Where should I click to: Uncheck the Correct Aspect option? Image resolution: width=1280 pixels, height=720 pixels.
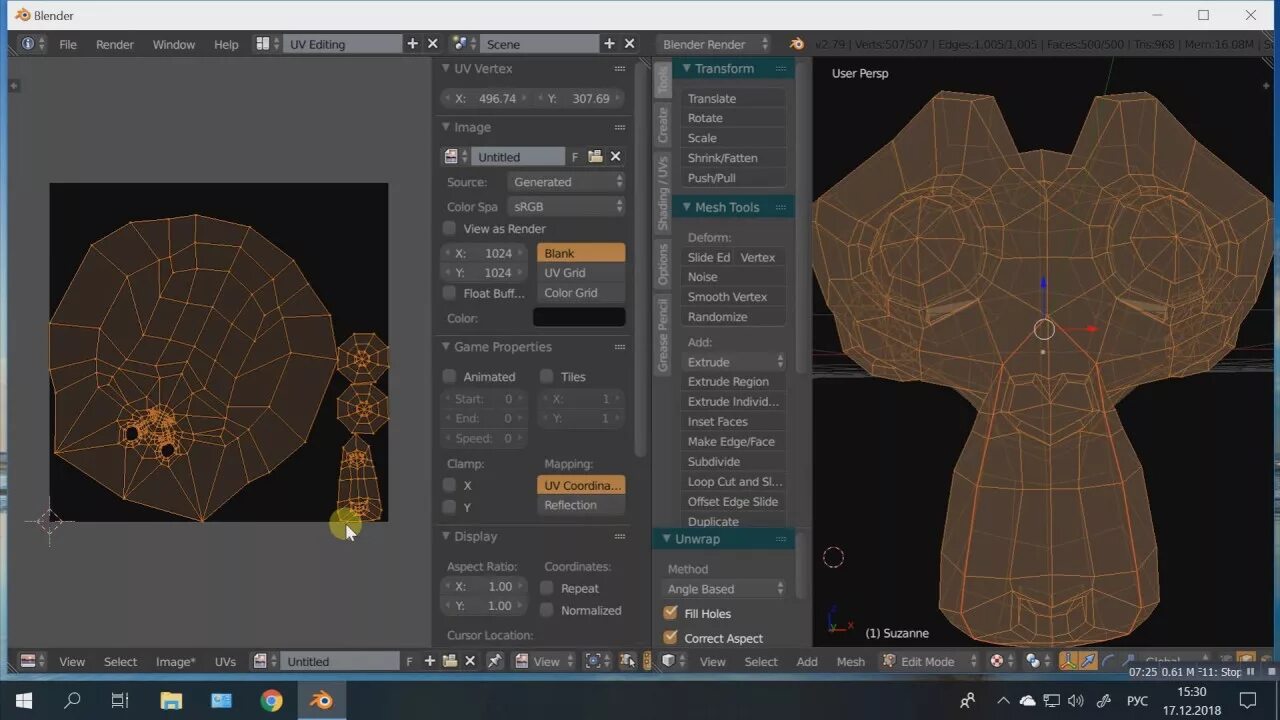(670, 637)
